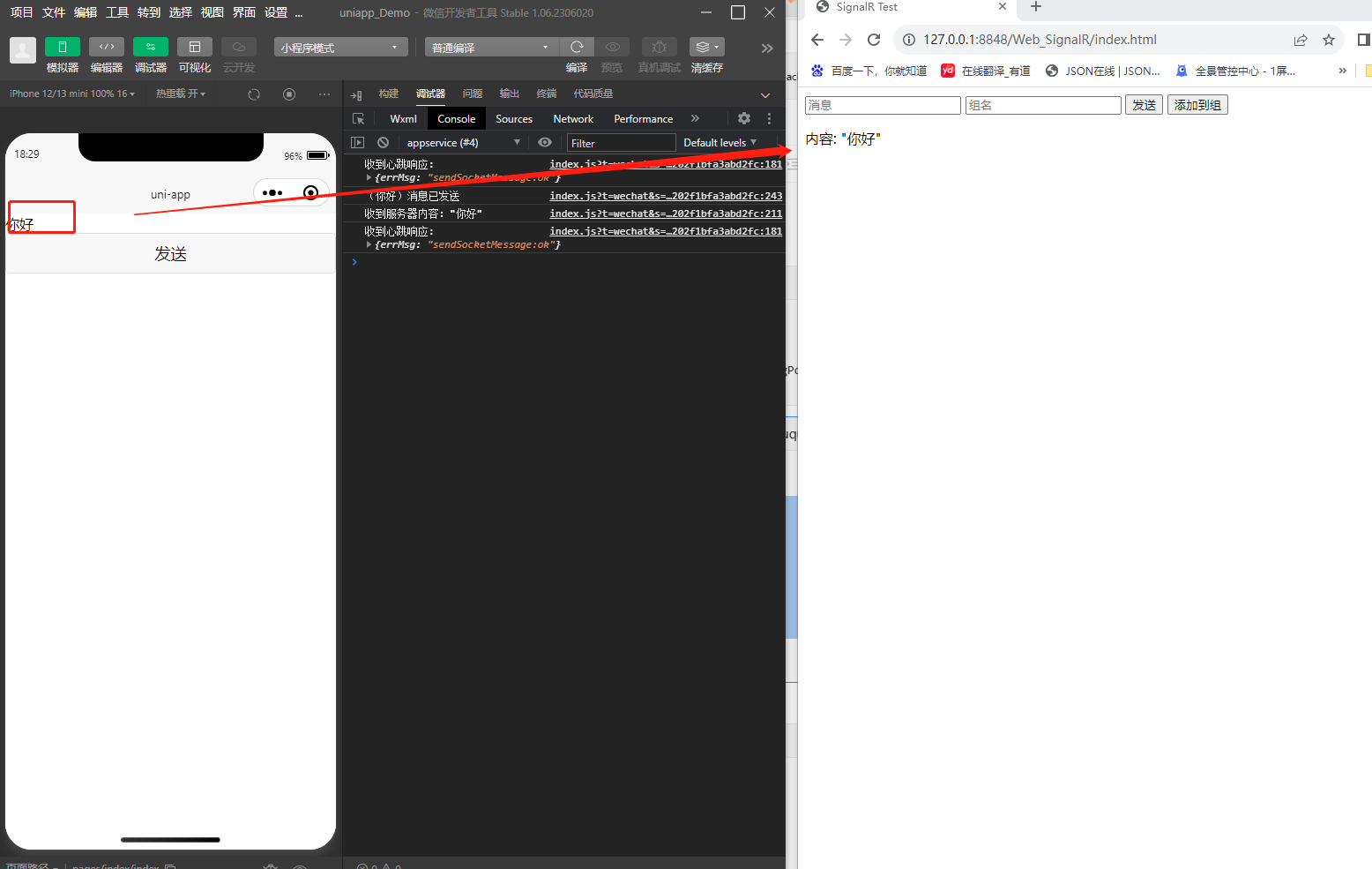Open DevTools settings with the gear icon
The image size is (1372, 869).
click(x=743, y=117)
